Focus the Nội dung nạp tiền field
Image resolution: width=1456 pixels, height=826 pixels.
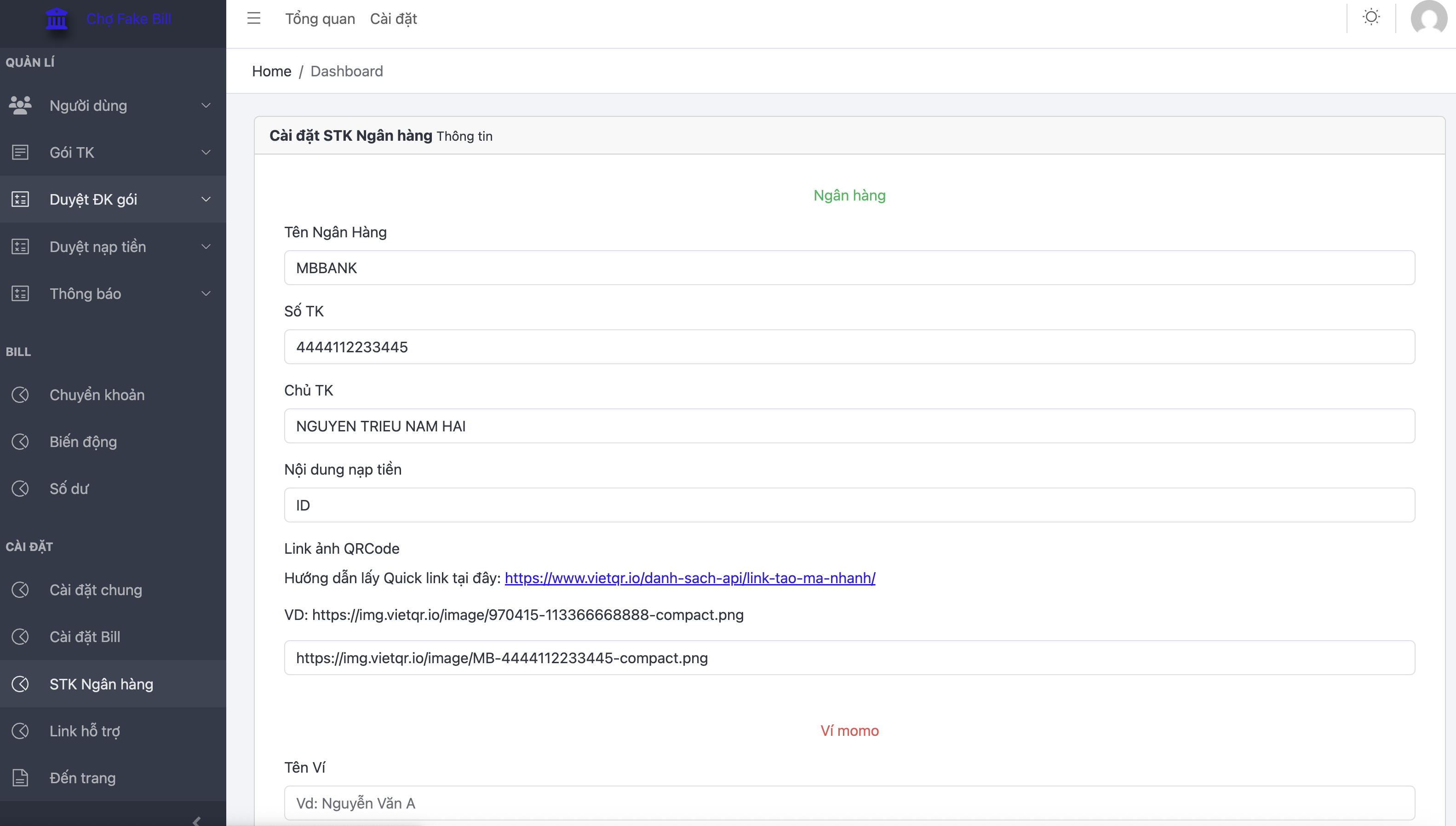pyautogui.click(x=849, y=505)
